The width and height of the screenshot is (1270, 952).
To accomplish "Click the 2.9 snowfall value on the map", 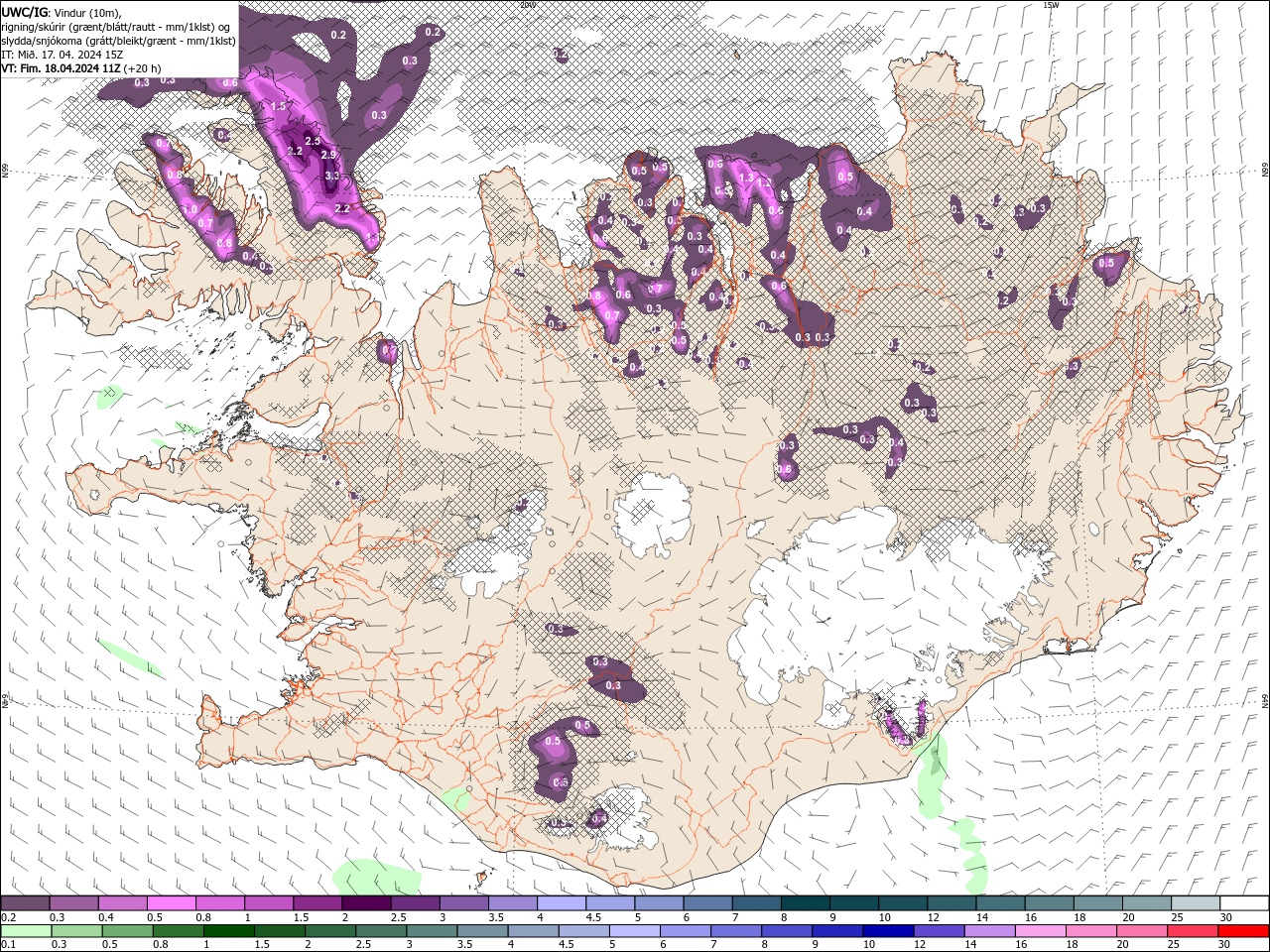I will (329, 155).
